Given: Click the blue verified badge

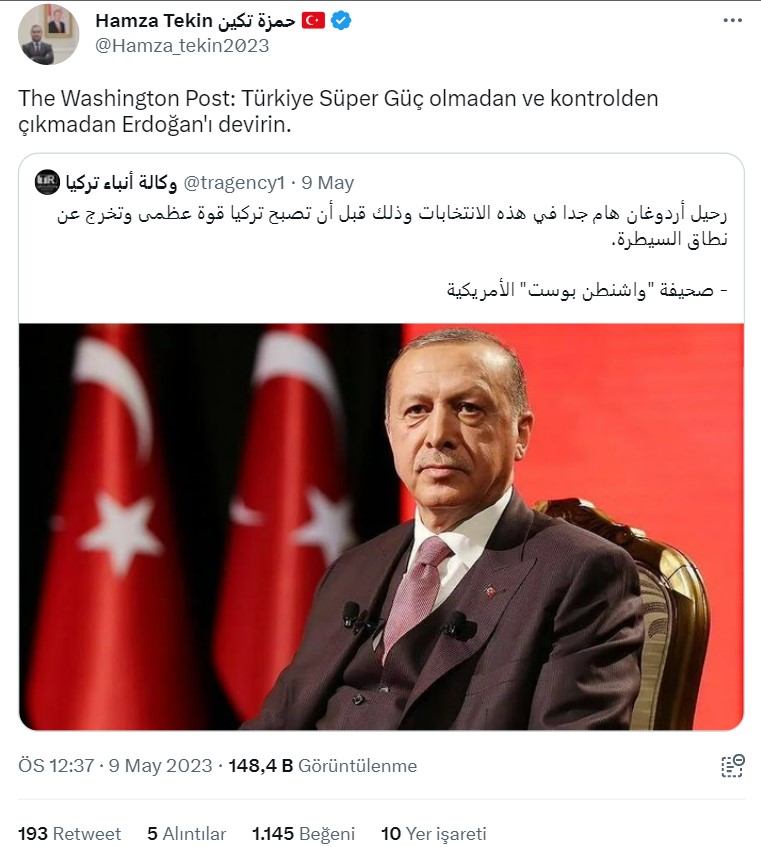Looking at the screenshot, I should [341, 21].
